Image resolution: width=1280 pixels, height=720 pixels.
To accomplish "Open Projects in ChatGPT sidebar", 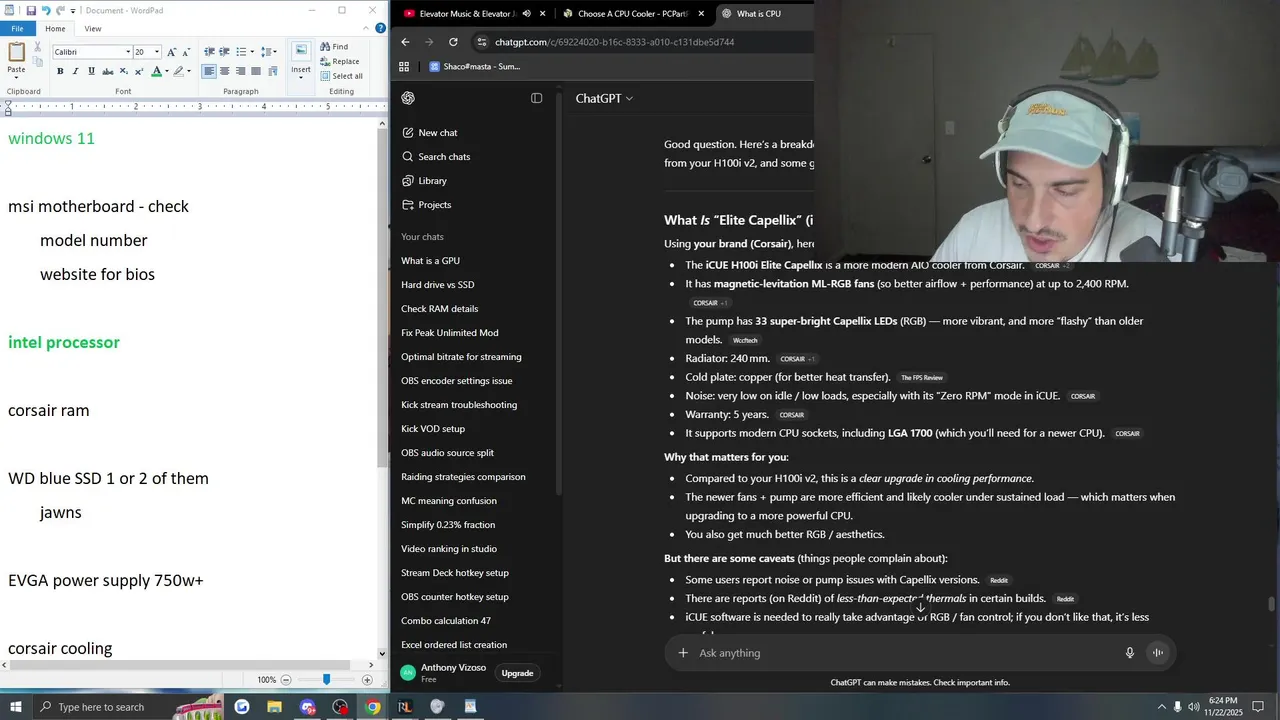I will [434, 205].
